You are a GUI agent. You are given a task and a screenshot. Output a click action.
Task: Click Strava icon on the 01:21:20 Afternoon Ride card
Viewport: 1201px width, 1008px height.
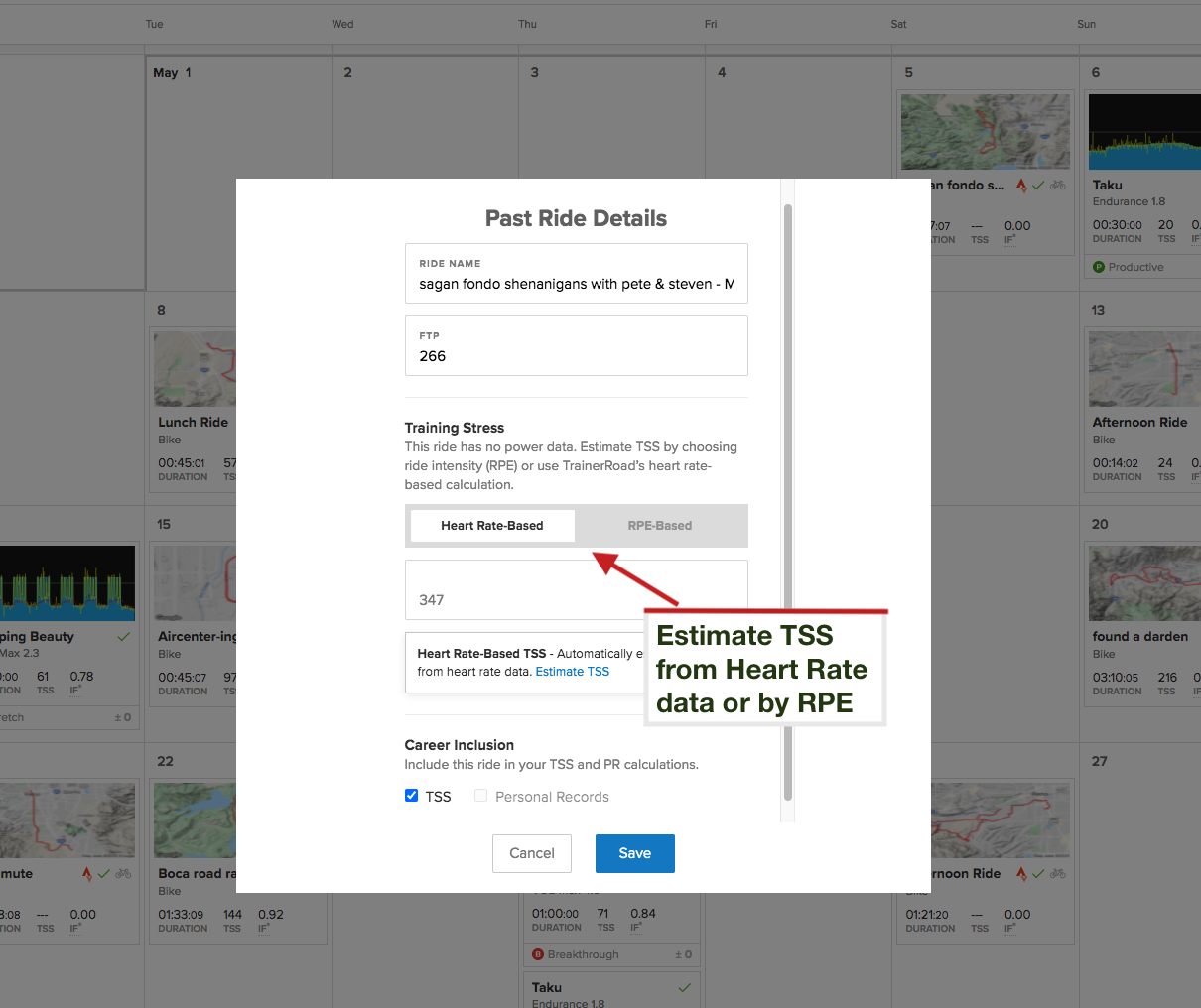point(1021,874)
